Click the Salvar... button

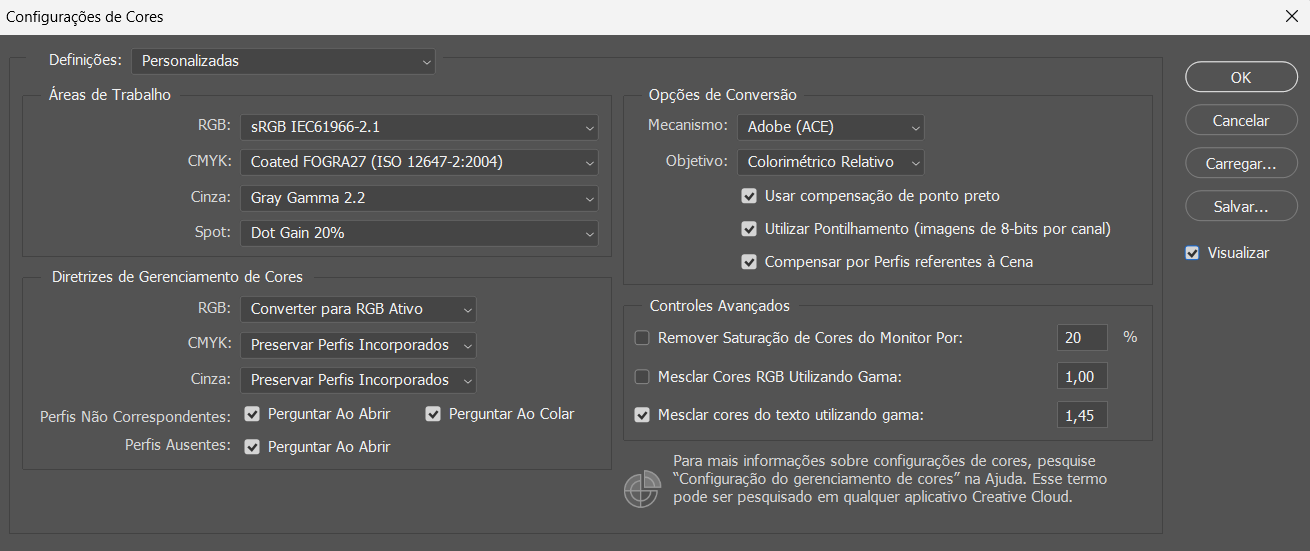[1241, 206]
